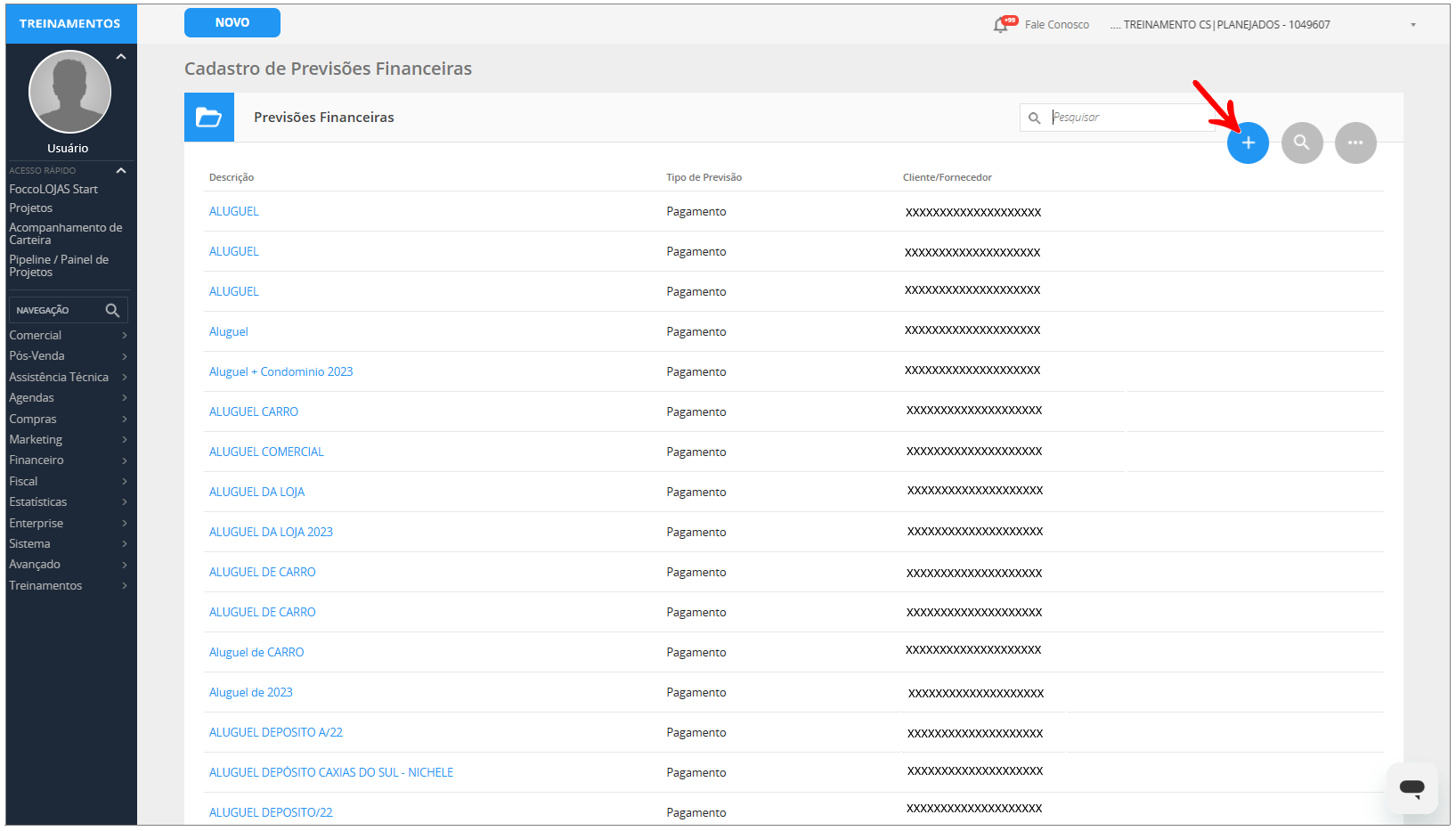The width and height of the screenshot is (1456, 831).
Task: Click the blue folder icon
Action: 209,118
